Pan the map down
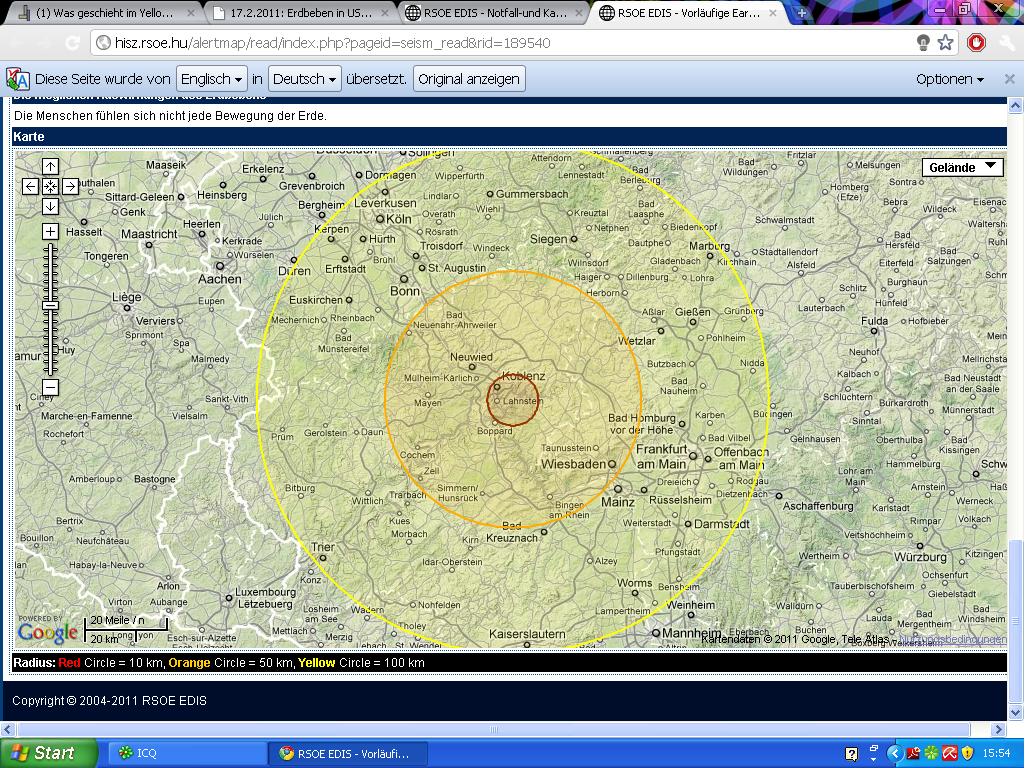The height and width of the screenshot is (768, 1035). click(x=51, y=207)
